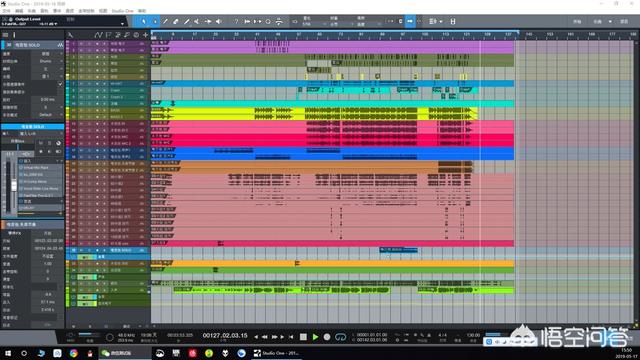
Task: Select the Split (scissors) tool
Action: (197, 21)
